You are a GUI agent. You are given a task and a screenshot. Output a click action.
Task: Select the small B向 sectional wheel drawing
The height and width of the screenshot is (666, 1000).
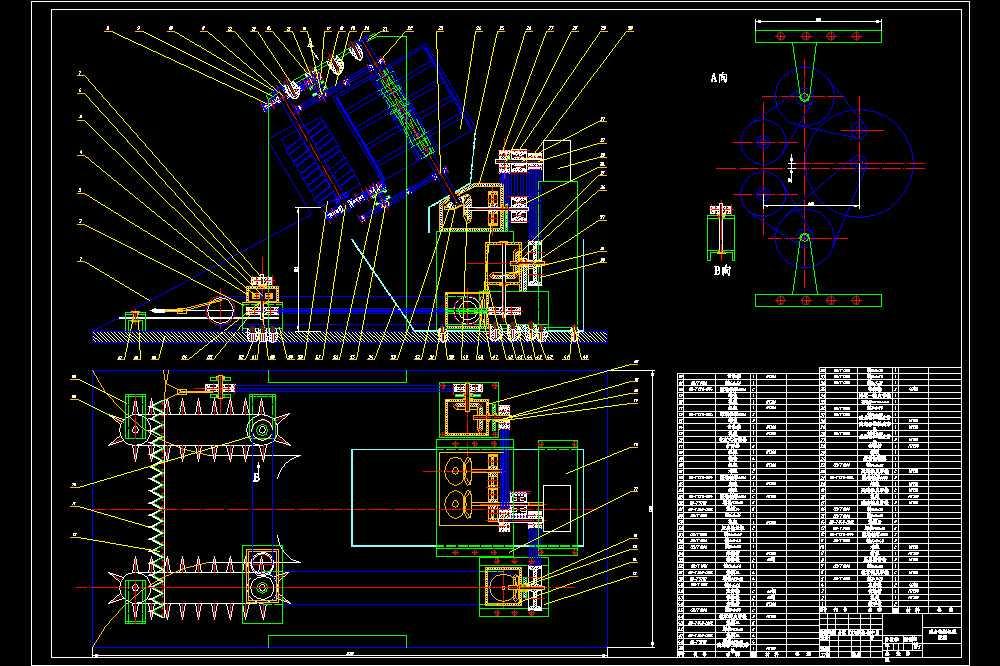721,232
